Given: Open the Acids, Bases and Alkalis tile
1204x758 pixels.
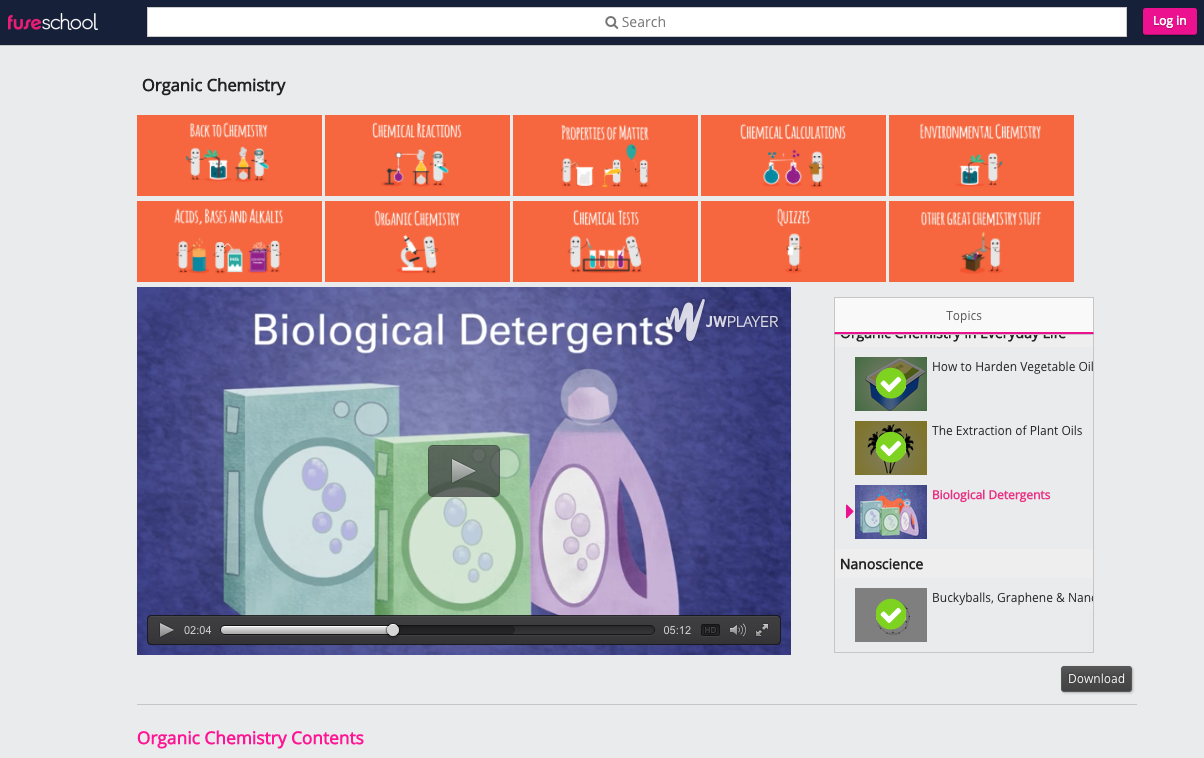Looking at the screenshot, I should pos(229,241).
